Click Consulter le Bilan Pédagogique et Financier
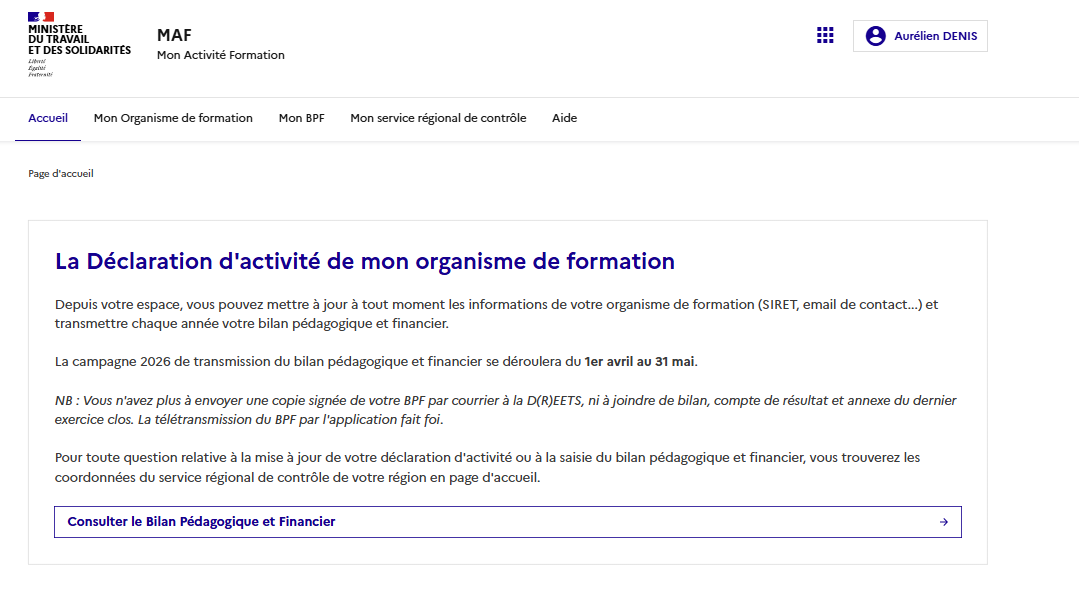The image size is (1079, 611). [x=203, y=521]
